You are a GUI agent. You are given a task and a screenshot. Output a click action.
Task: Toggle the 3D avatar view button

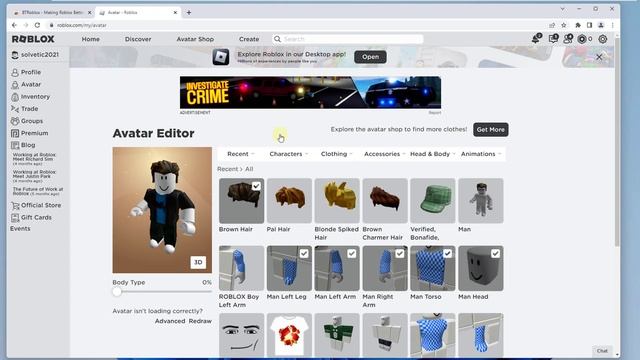click(x=198, y=262)
